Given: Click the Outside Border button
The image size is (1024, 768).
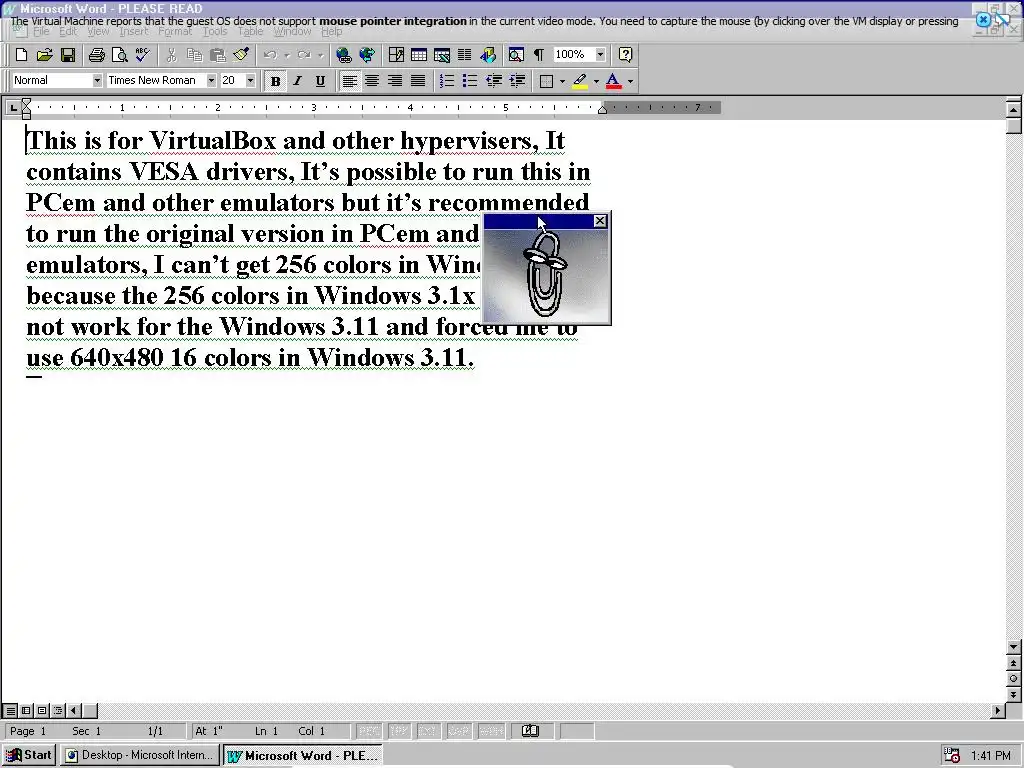Looking at the screenshot, I should pyautogui.click(x=547, y=81).
